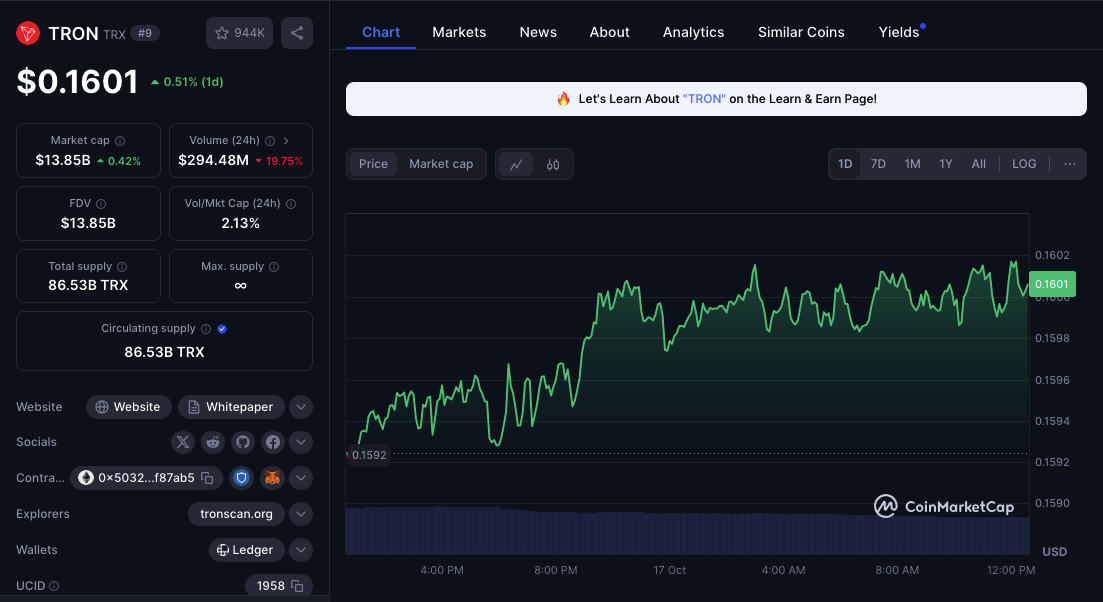Click the green 0.1601 price tag on chart axis

[1052, 284]
